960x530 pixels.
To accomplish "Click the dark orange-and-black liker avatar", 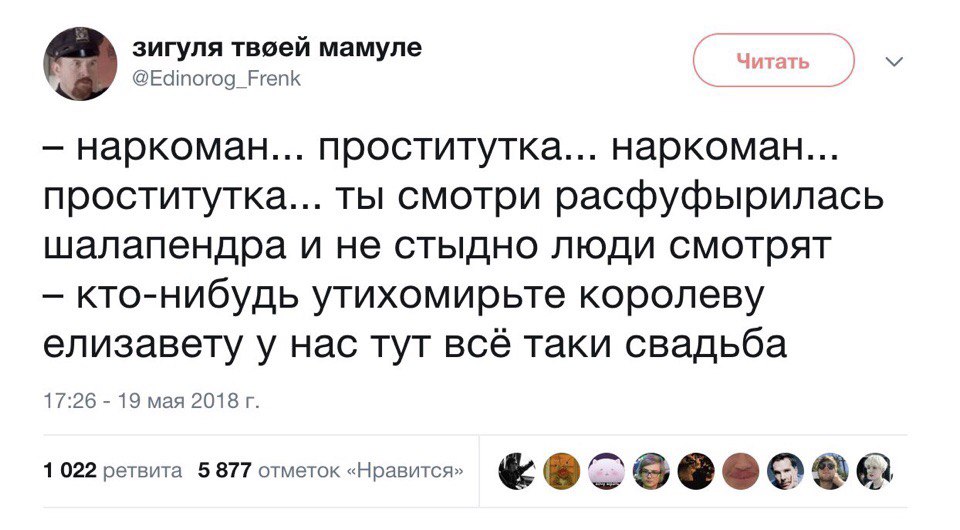I will [x=696, y=471].
